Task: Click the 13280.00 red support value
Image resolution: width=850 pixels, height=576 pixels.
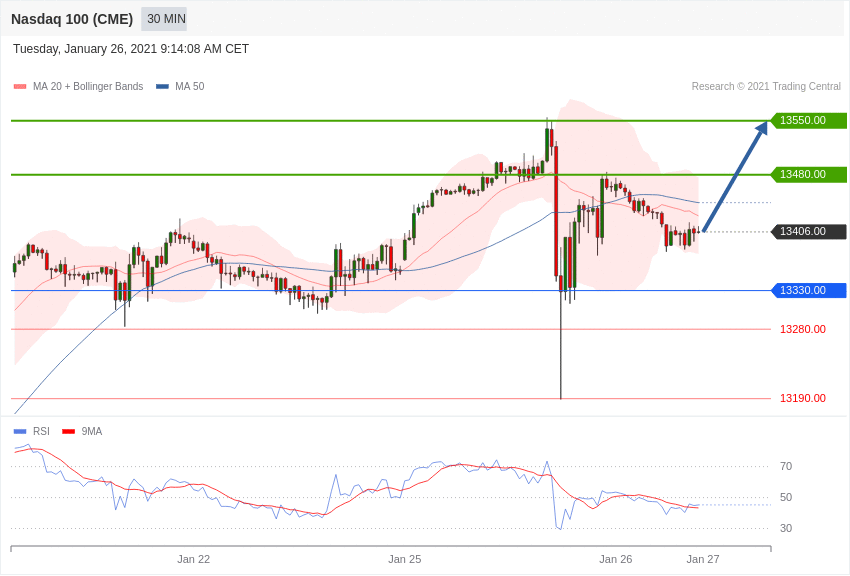Action: [803, 329]
